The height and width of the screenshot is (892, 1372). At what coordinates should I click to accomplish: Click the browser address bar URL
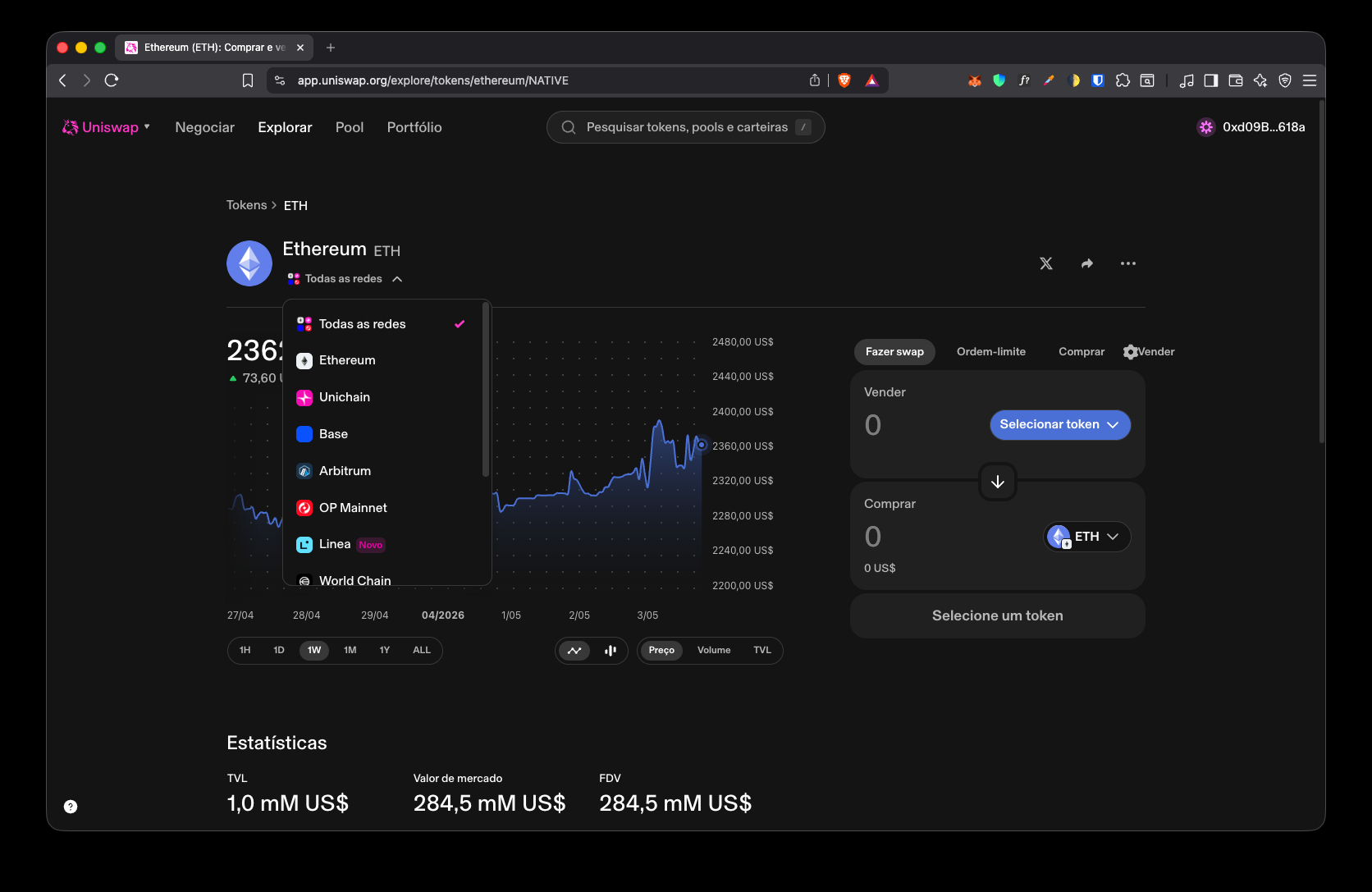click(x=433, y=80)
